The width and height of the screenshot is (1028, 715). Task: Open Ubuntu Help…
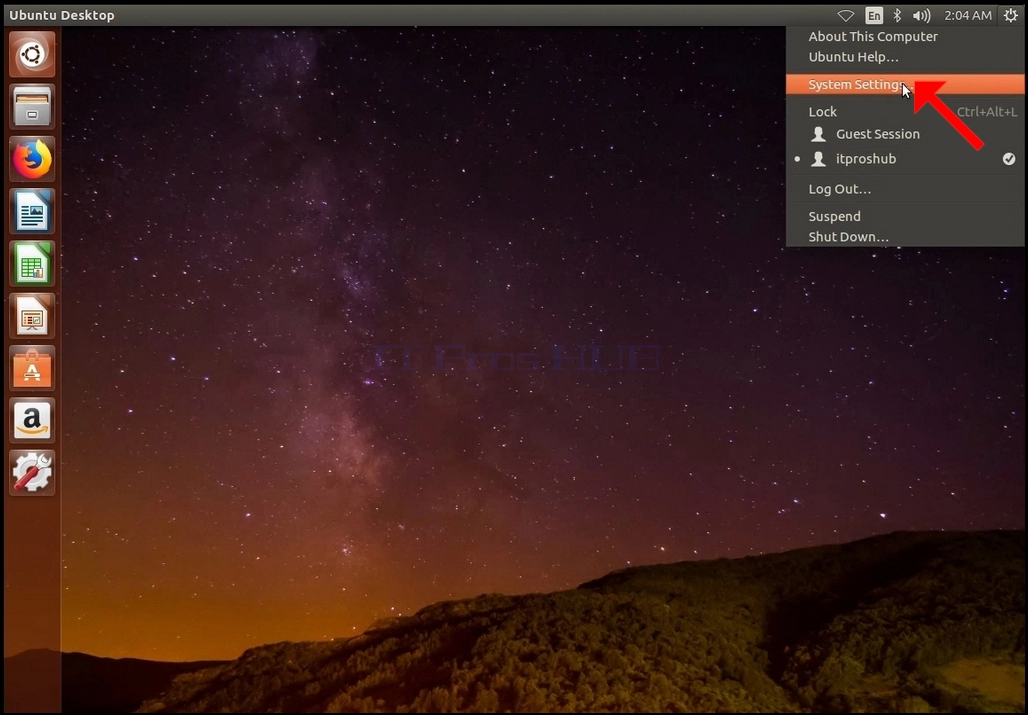tap(905, 57)
